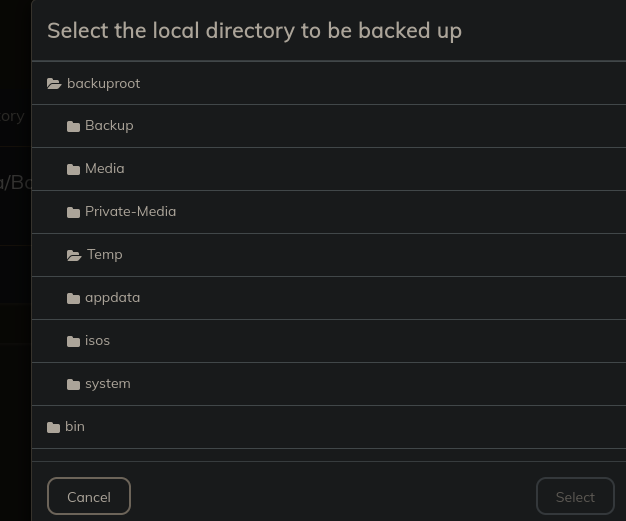Click the appdata folder icon
Screen dimensions: 626x521
point(73,298)
